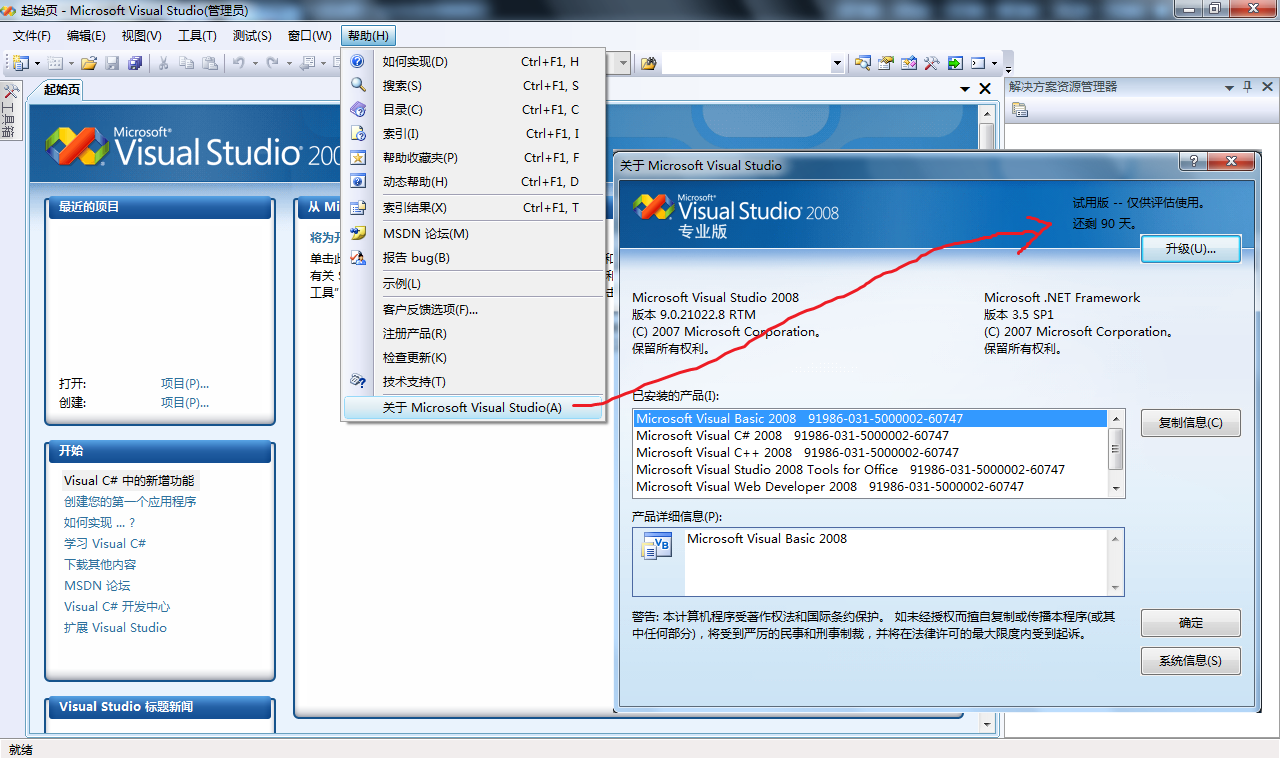Expand the Other Windows dropdown arrow
The image size is (1280, 758).
(994, 63)
